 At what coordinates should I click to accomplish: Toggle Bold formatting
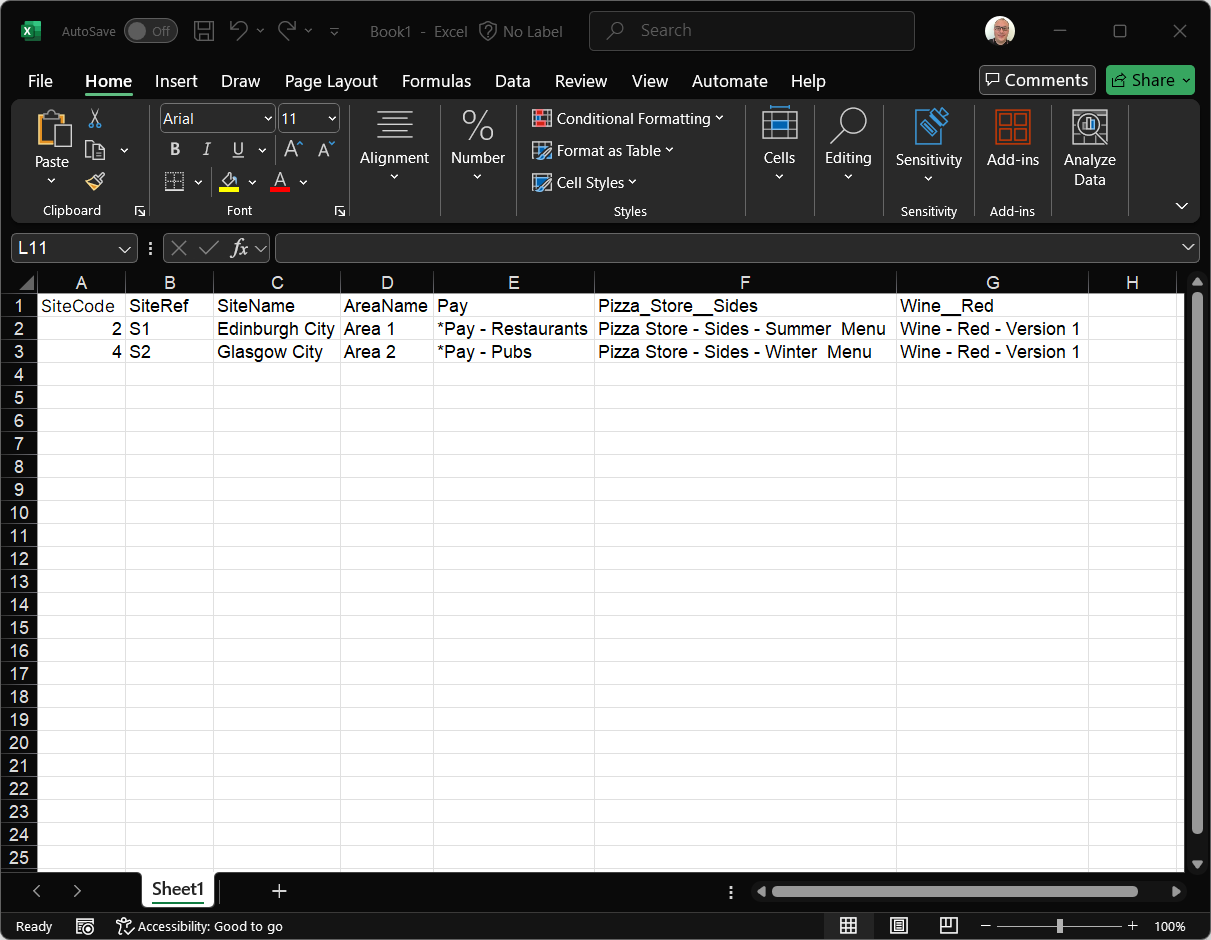(175, 150)
